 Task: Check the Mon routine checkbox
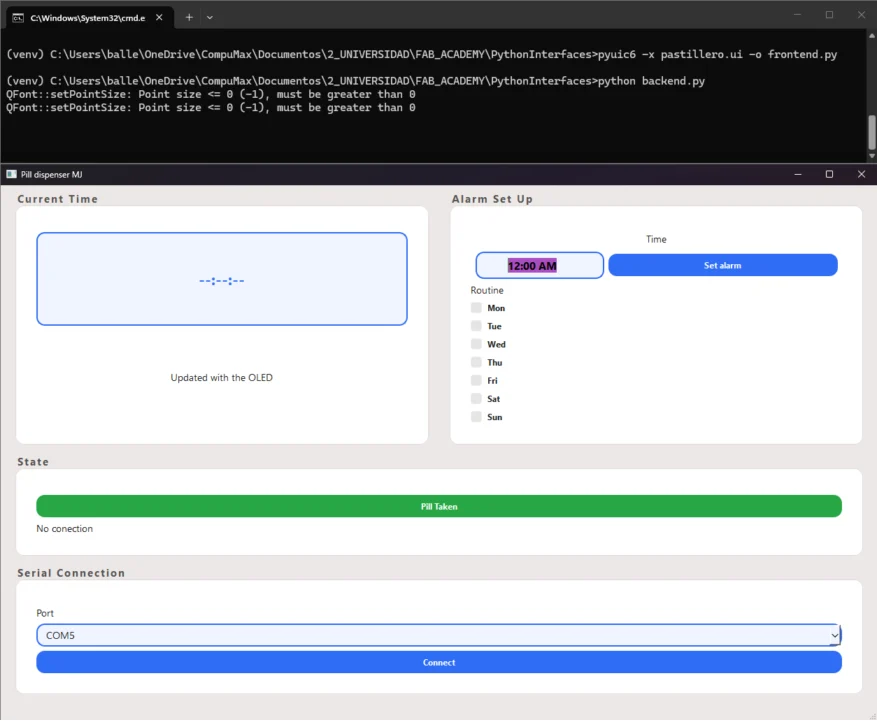476,308
